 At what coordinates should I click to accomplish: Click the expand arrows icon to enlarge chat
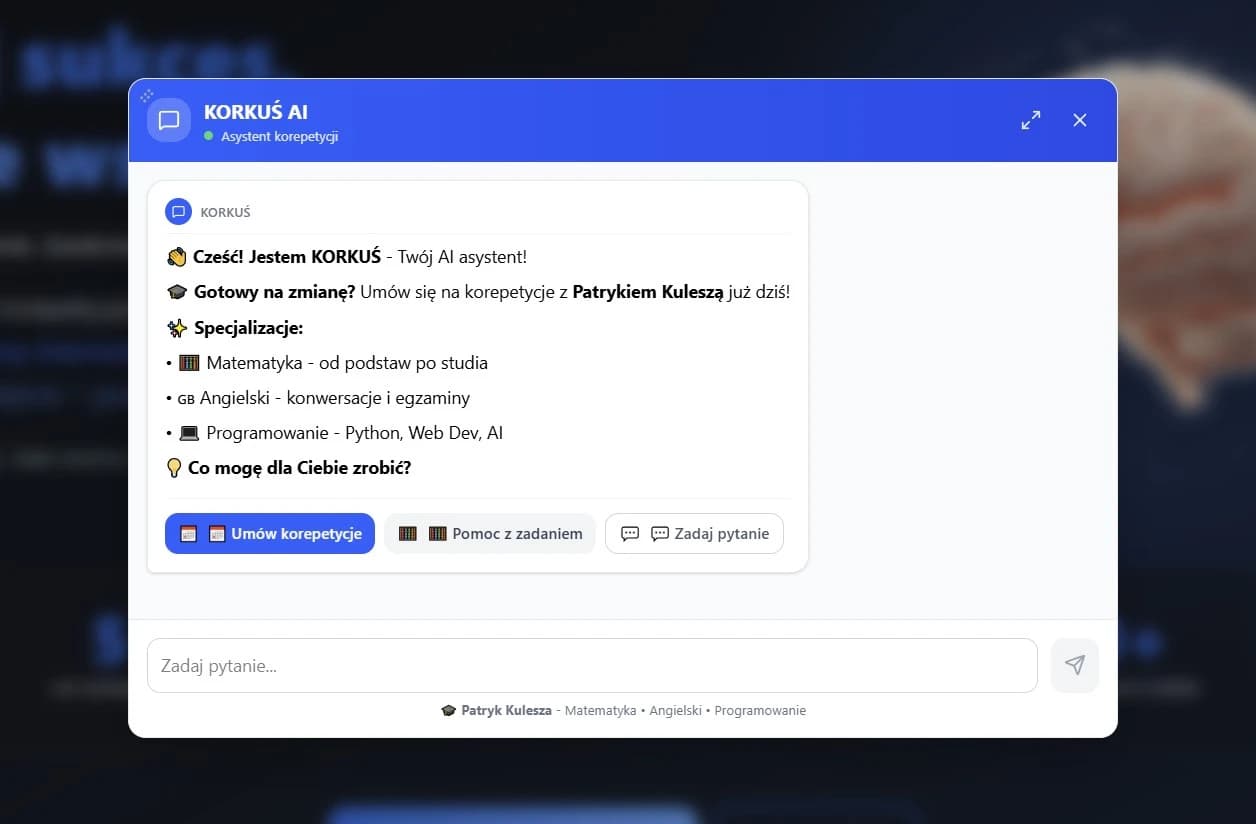tap(1031, 119)
